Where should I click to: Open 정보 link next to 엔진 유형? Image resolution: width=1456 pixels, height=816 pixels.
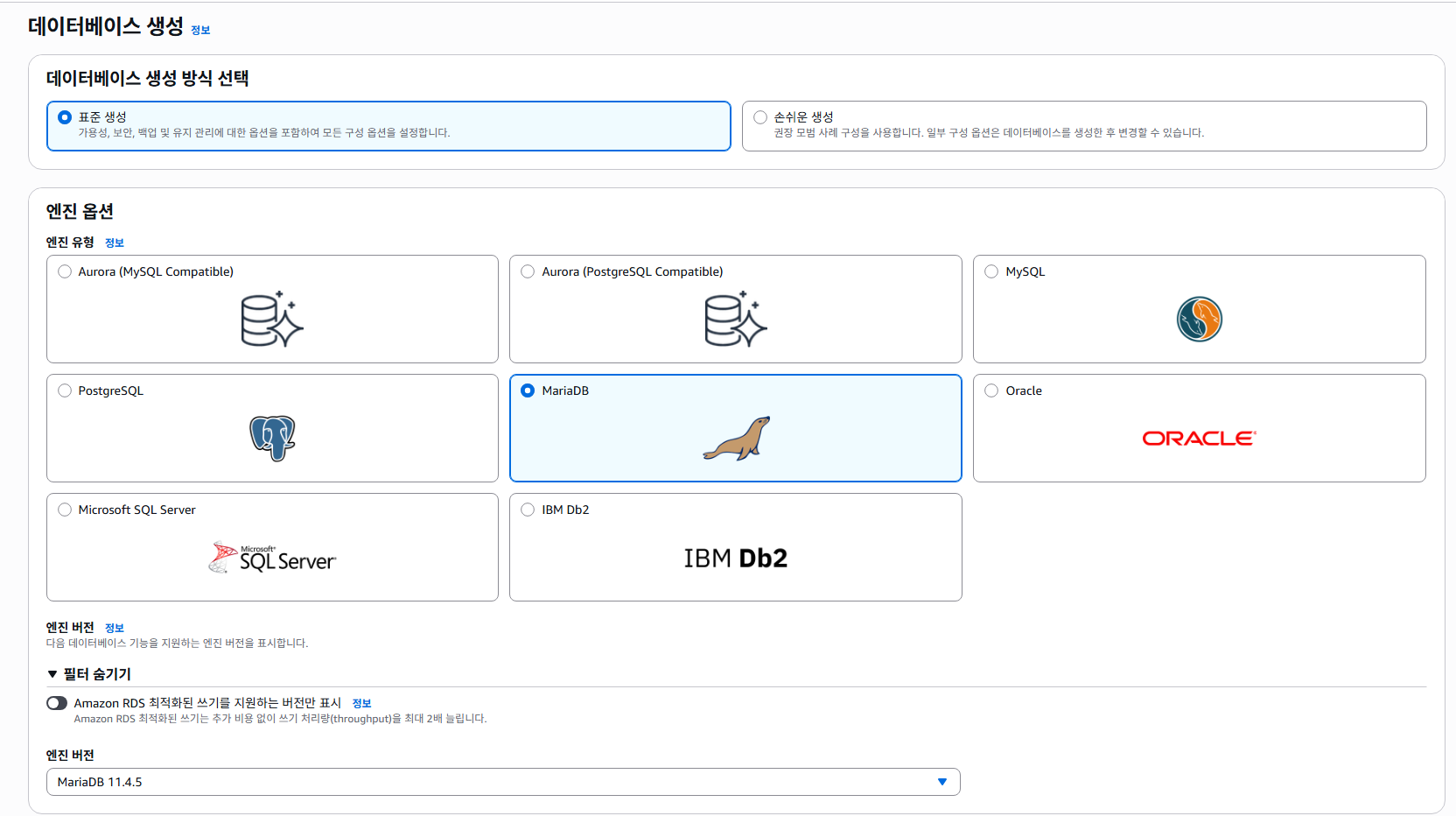coord(115,243)
